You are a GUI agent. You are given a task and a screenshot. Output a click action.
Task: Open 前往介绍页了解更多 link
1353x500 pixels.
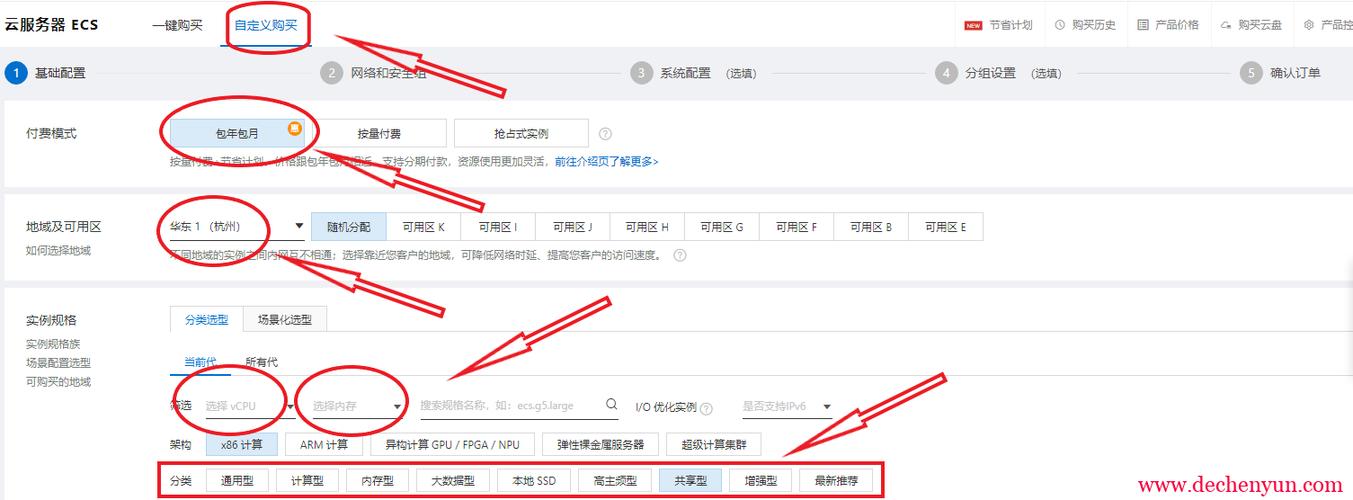point(607,161)
